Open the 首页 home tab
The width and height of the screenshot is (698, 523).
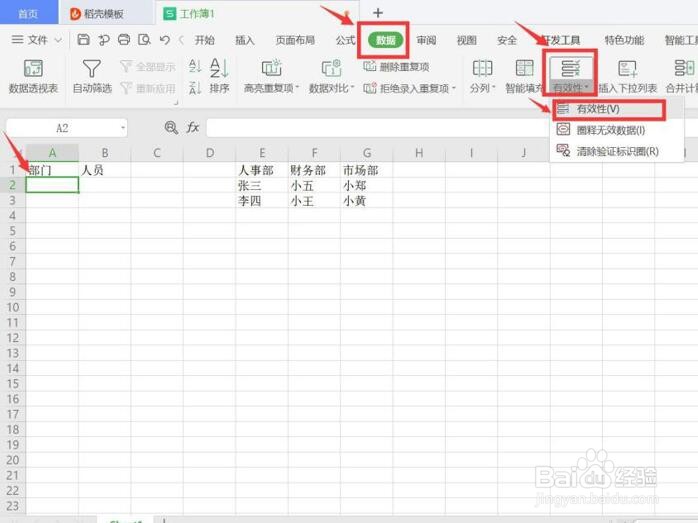[28, 13]
